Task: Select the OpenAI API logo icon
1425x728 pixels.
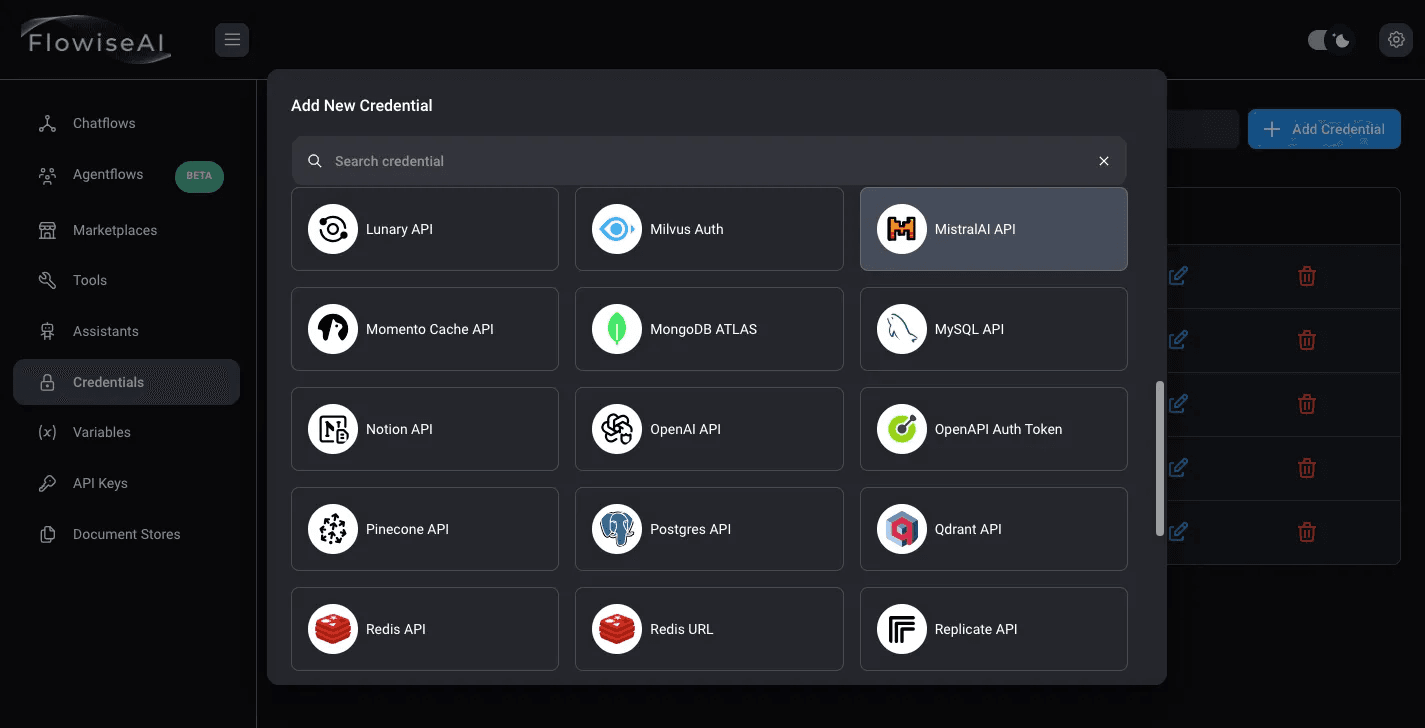Action: tap(616, 429)
